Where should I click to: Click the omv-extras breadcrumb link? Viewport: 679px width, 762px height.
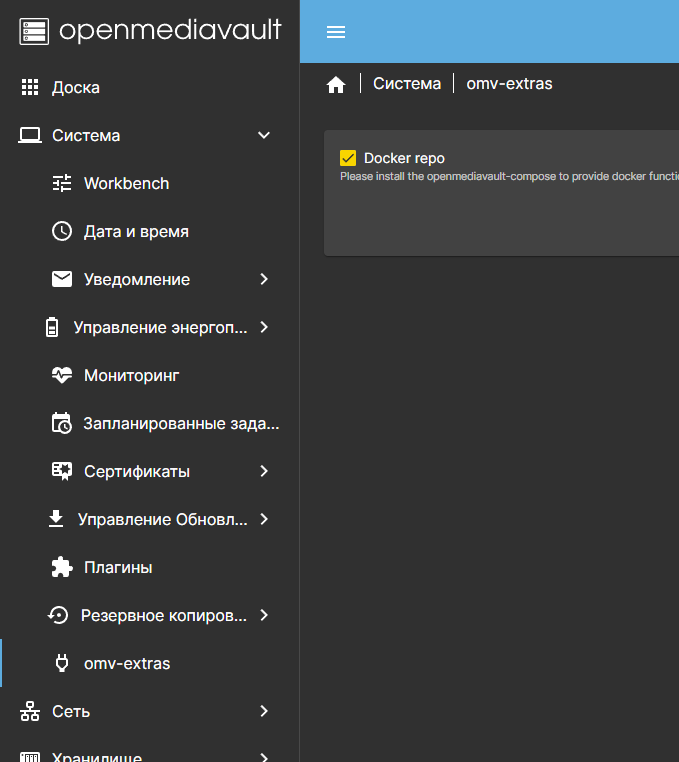(509, 84)
